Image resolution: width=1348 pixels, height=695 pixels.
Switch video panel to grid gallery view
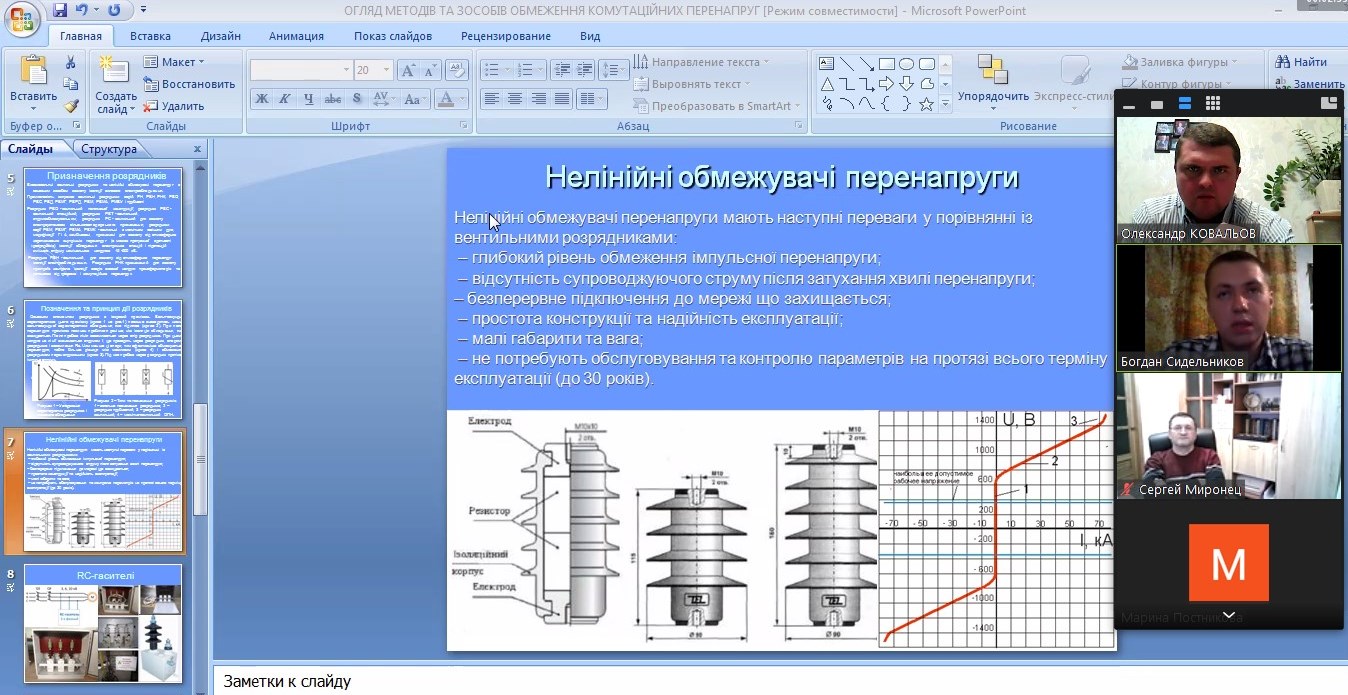tap(1212, 103)
